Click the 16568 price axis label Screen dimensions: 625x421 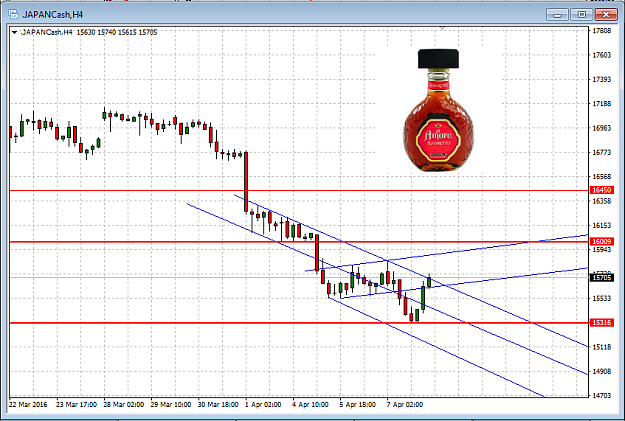601,177
